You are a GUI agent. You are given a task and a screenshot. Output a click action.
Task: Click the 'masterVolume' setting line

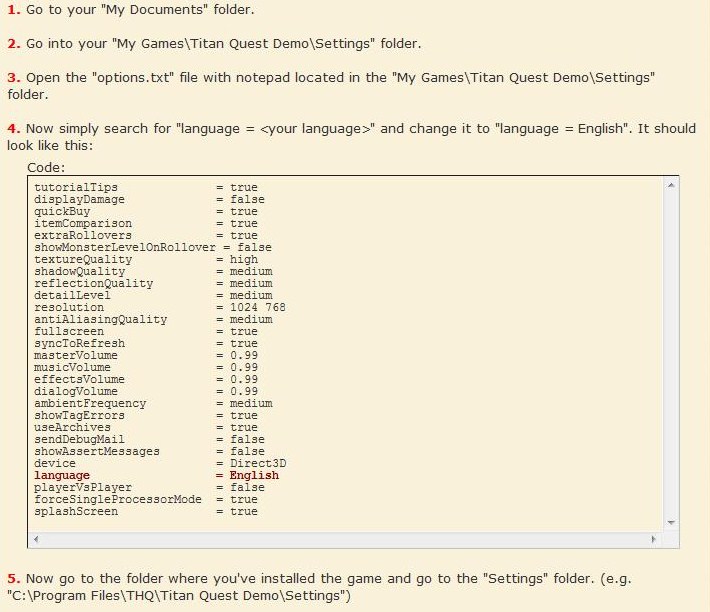pos(146,355)
